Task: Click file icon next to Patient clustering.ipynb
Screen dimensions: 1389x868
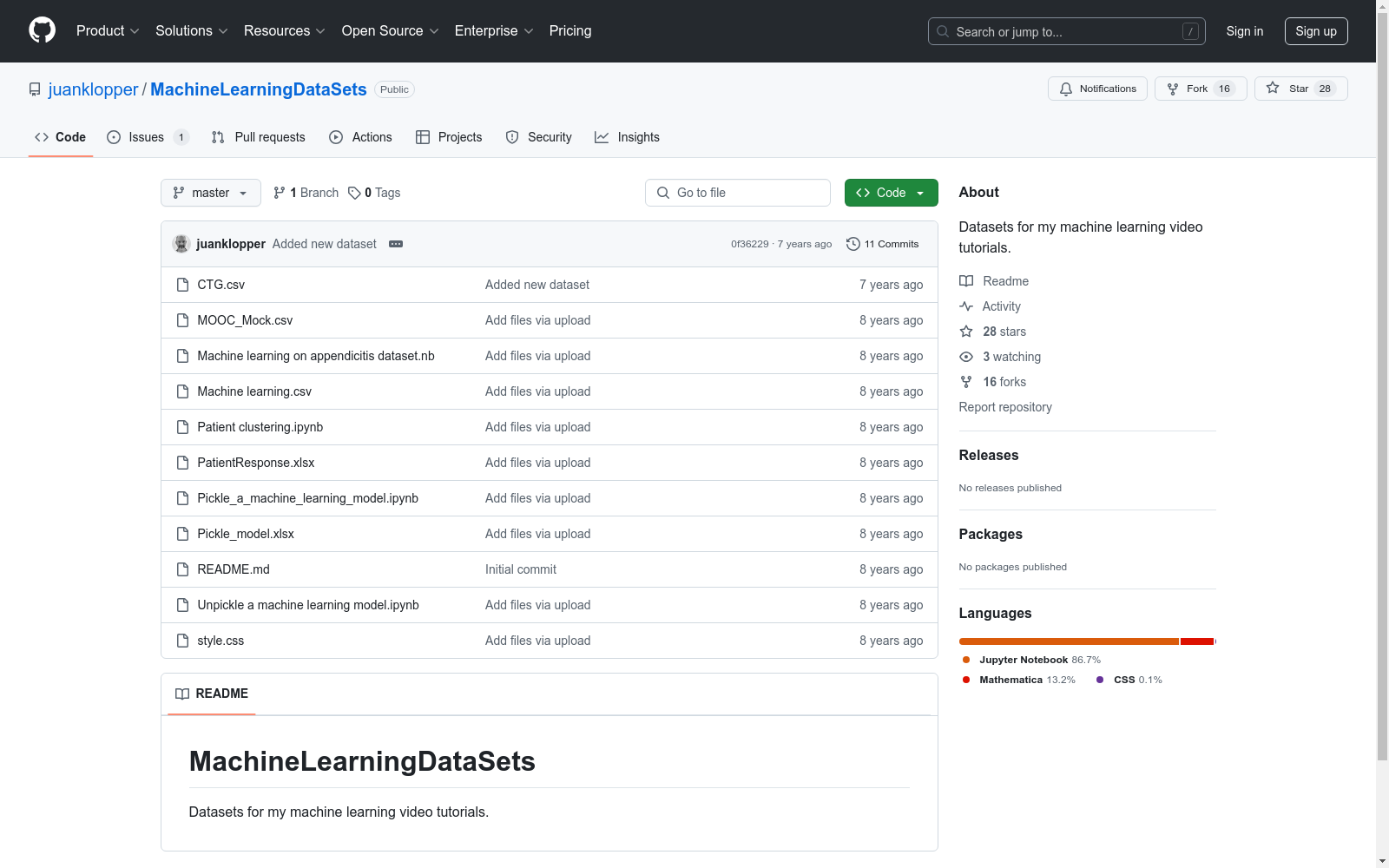Action: tap(182, 427)
